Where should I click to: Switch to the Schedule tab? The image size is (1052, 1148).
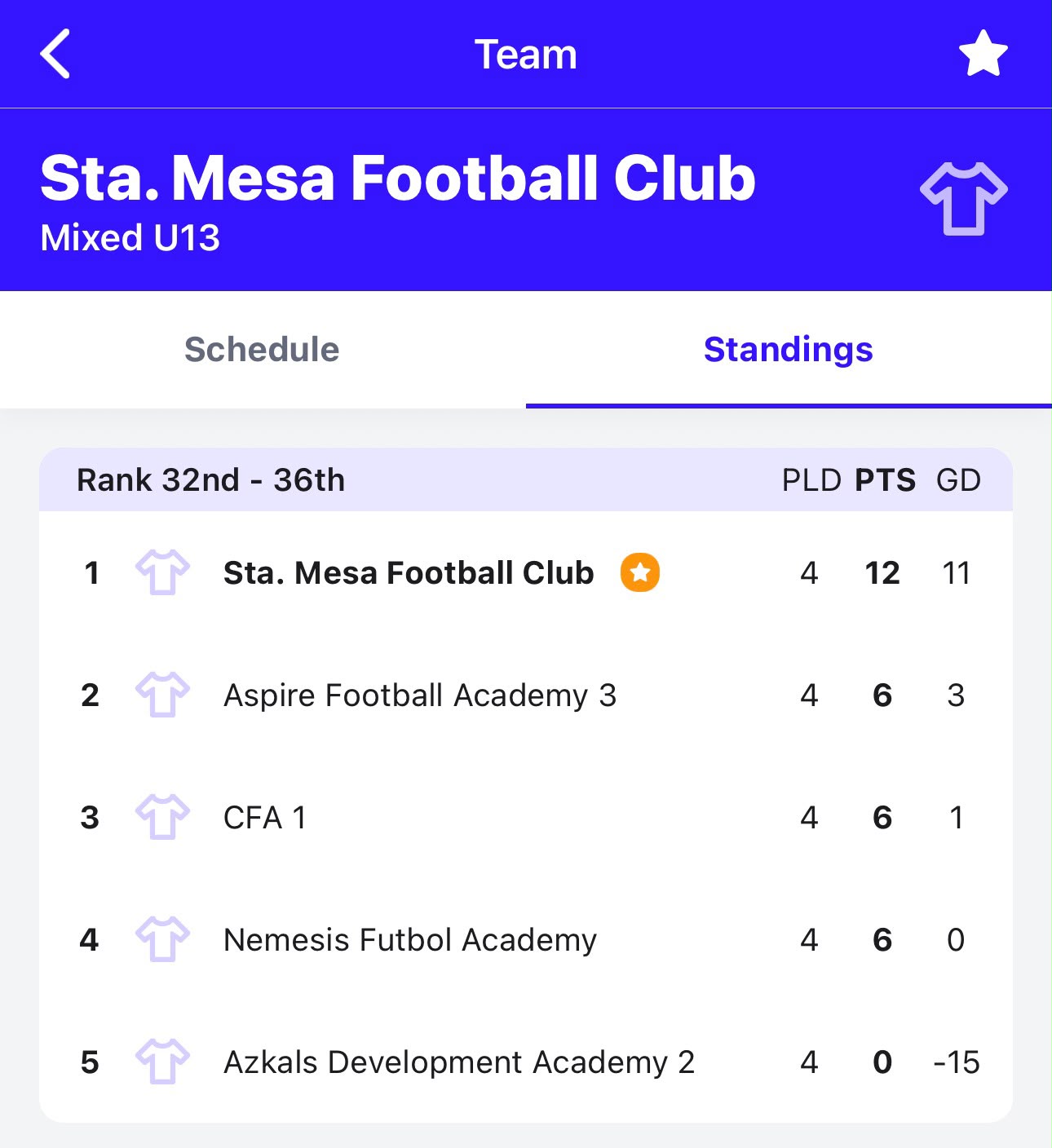click(262, 349)
